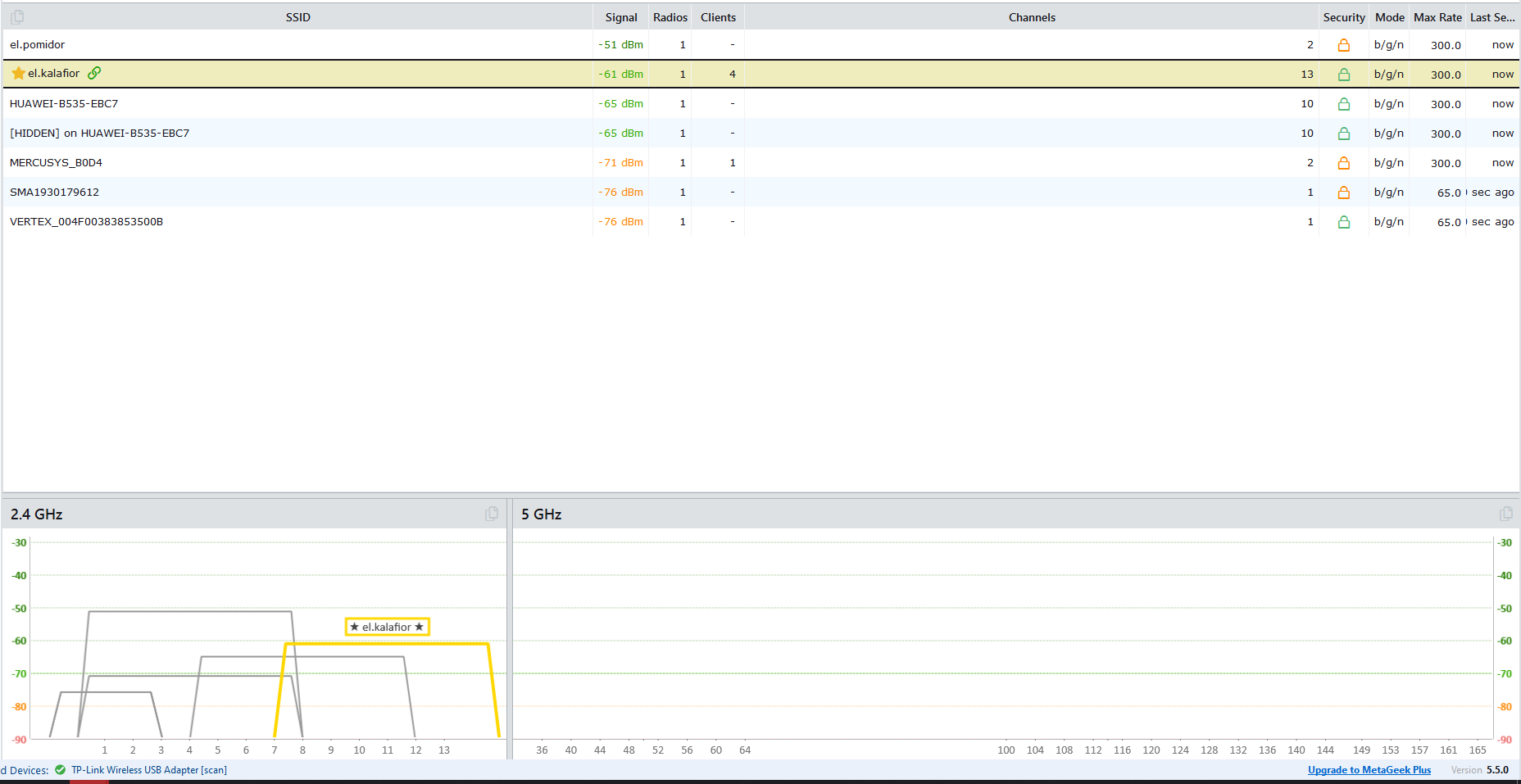This screenshot has width=1521, height=784.
Task: Click the -76 dBm signal of VERTEX_004F00383853500B
Action: (620, 222)
